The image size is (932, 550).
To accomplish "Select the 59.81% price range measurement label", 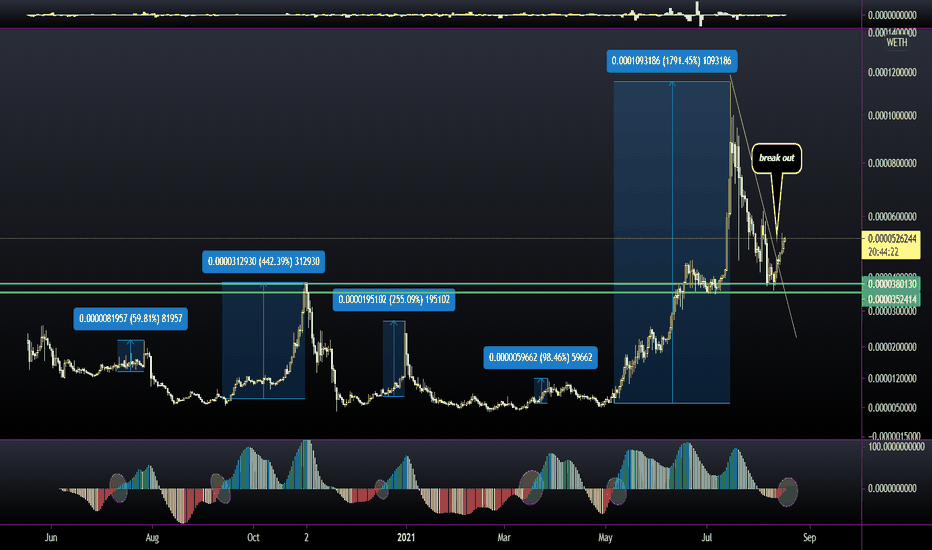I will pyautogui.click(x=130, y=319).
